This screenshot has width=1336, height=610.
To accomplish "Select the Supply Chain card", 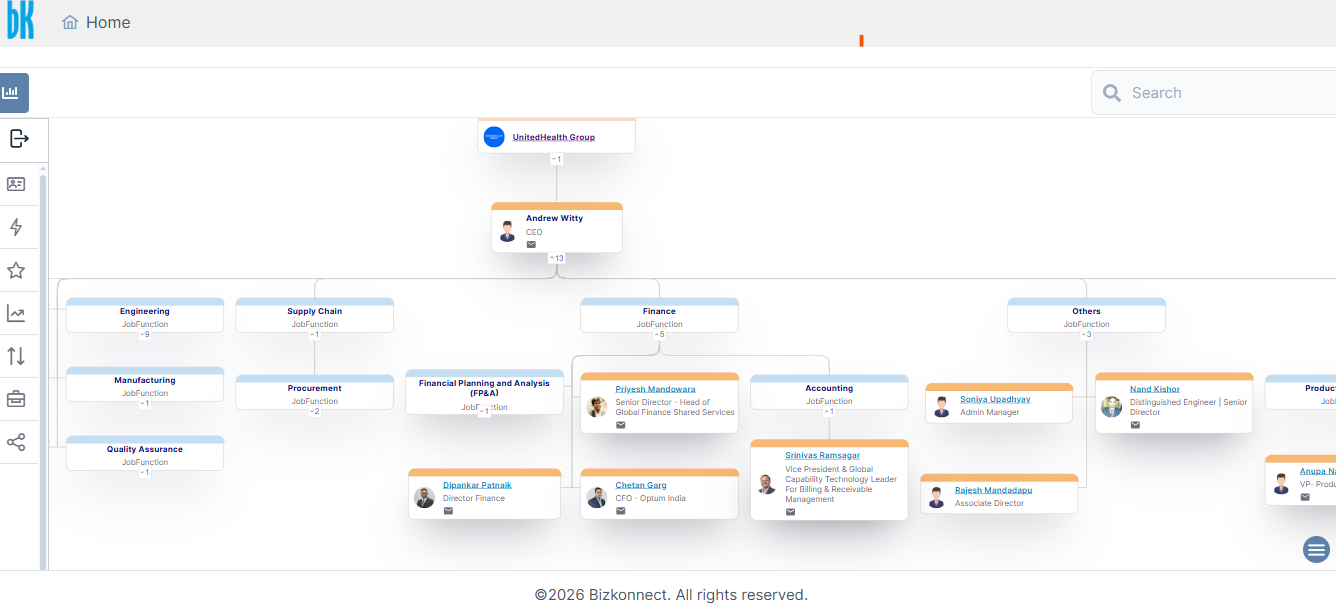I will click(x=315, y=315).
